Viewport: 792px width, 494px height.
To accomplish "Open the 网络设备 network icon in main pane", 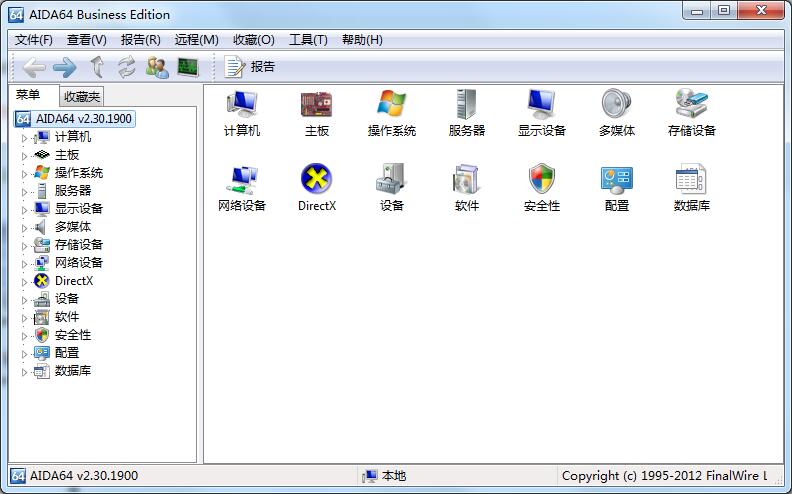I will coord(242,179).
